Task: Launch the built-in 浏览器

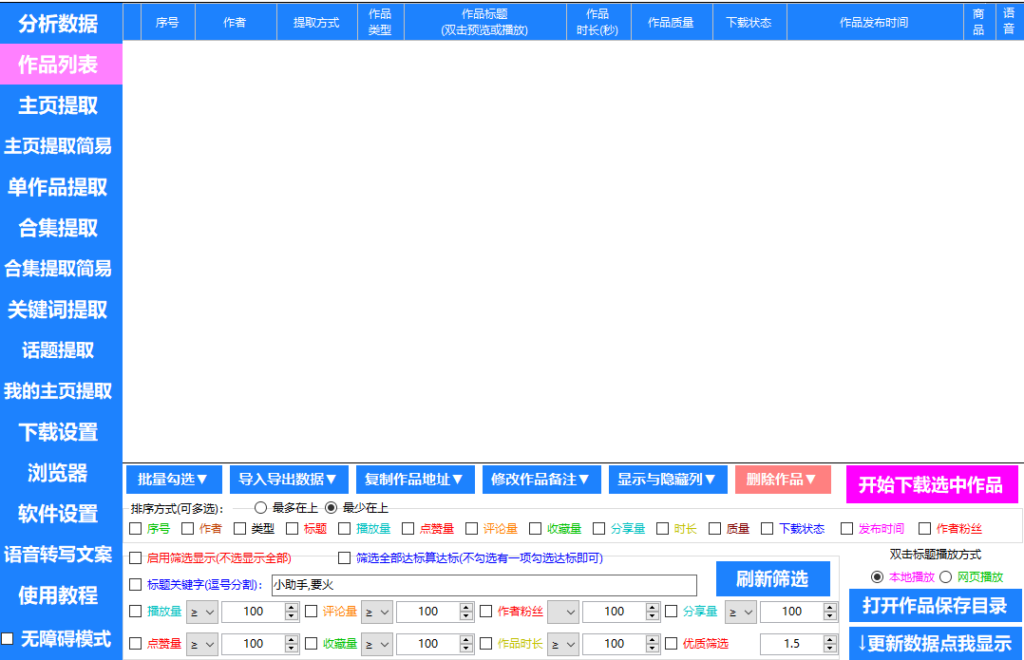Action: [60, 473]
